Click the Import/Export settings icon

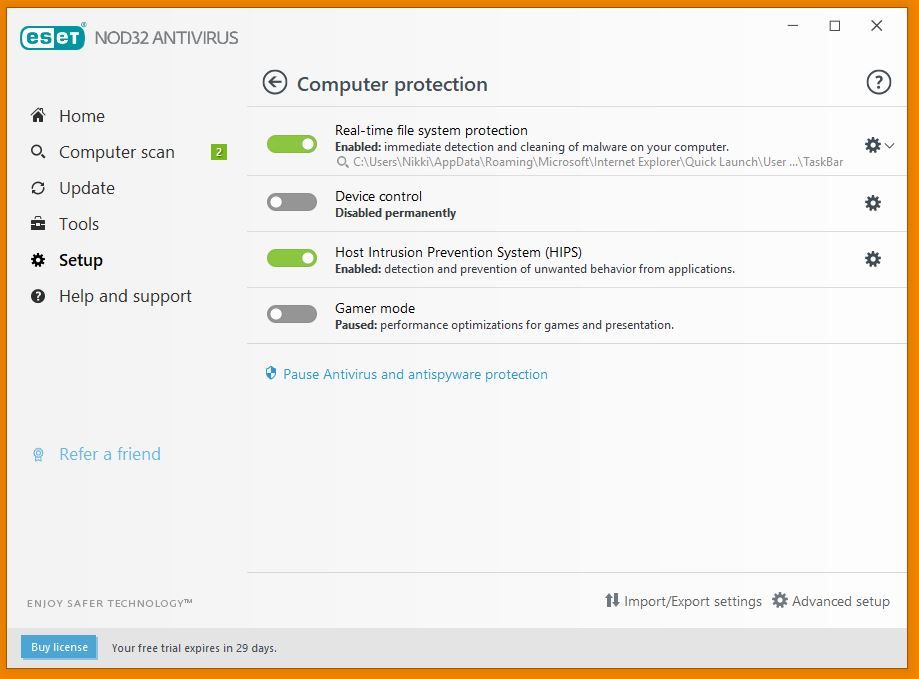point(612,601)
